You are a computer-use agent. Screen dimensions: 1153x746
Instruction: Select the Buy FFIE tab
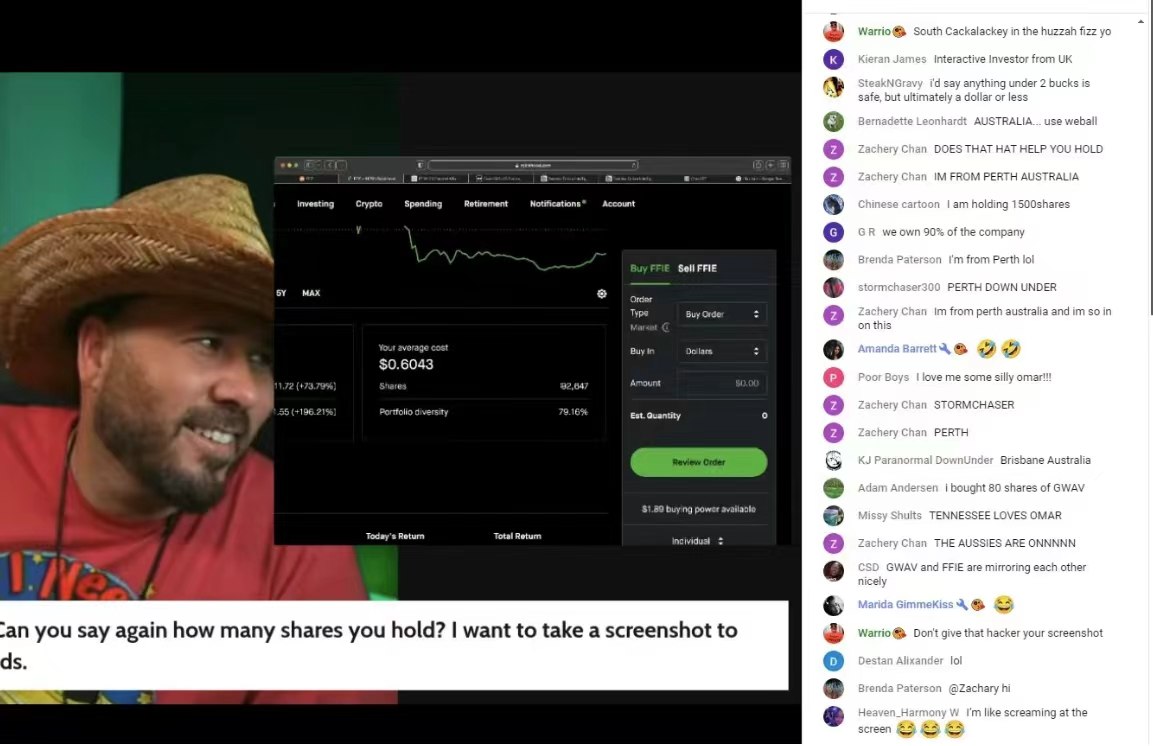[649, 268]
